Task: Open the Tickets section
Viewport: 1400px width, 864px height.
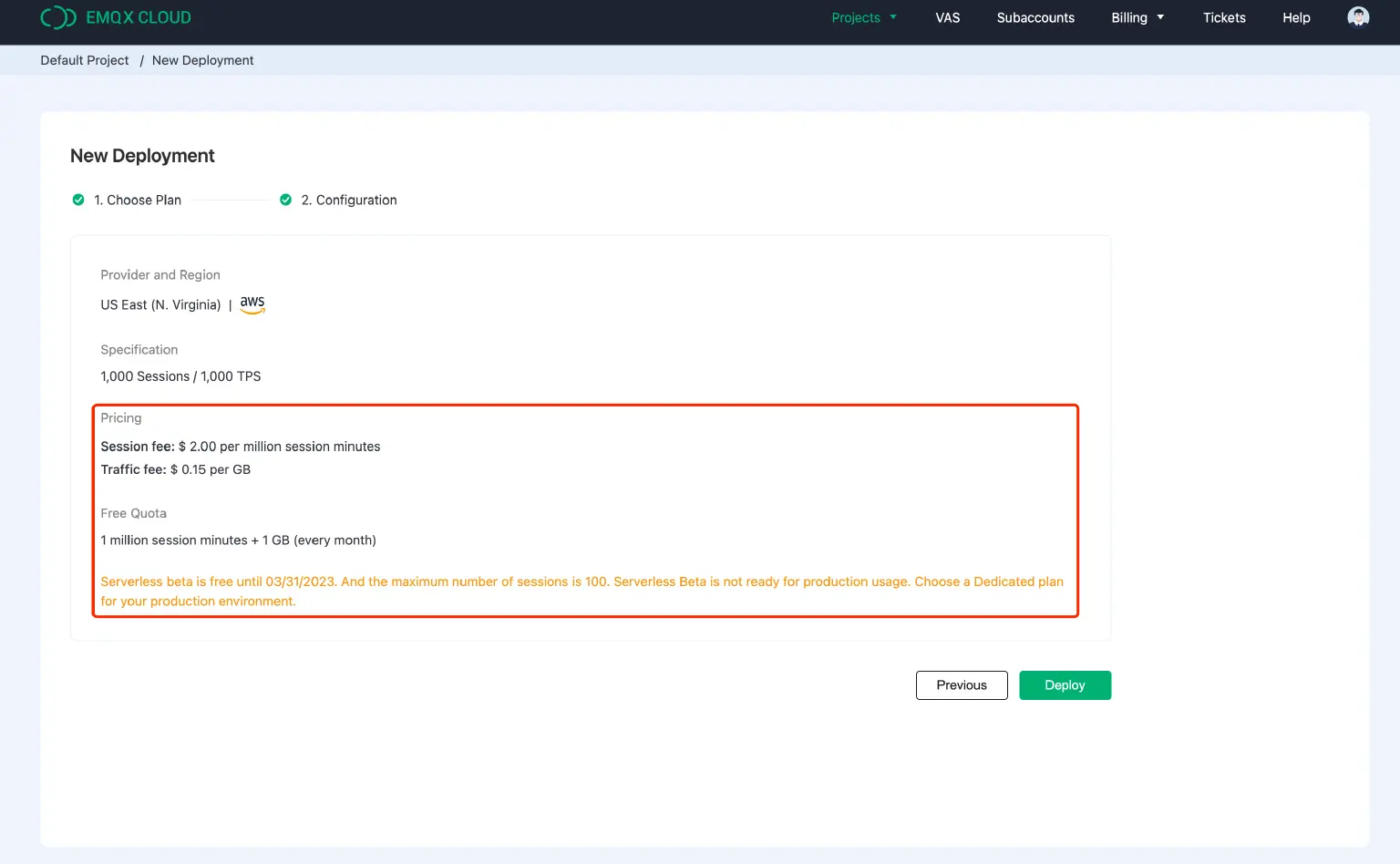Action: point(1224,17)
